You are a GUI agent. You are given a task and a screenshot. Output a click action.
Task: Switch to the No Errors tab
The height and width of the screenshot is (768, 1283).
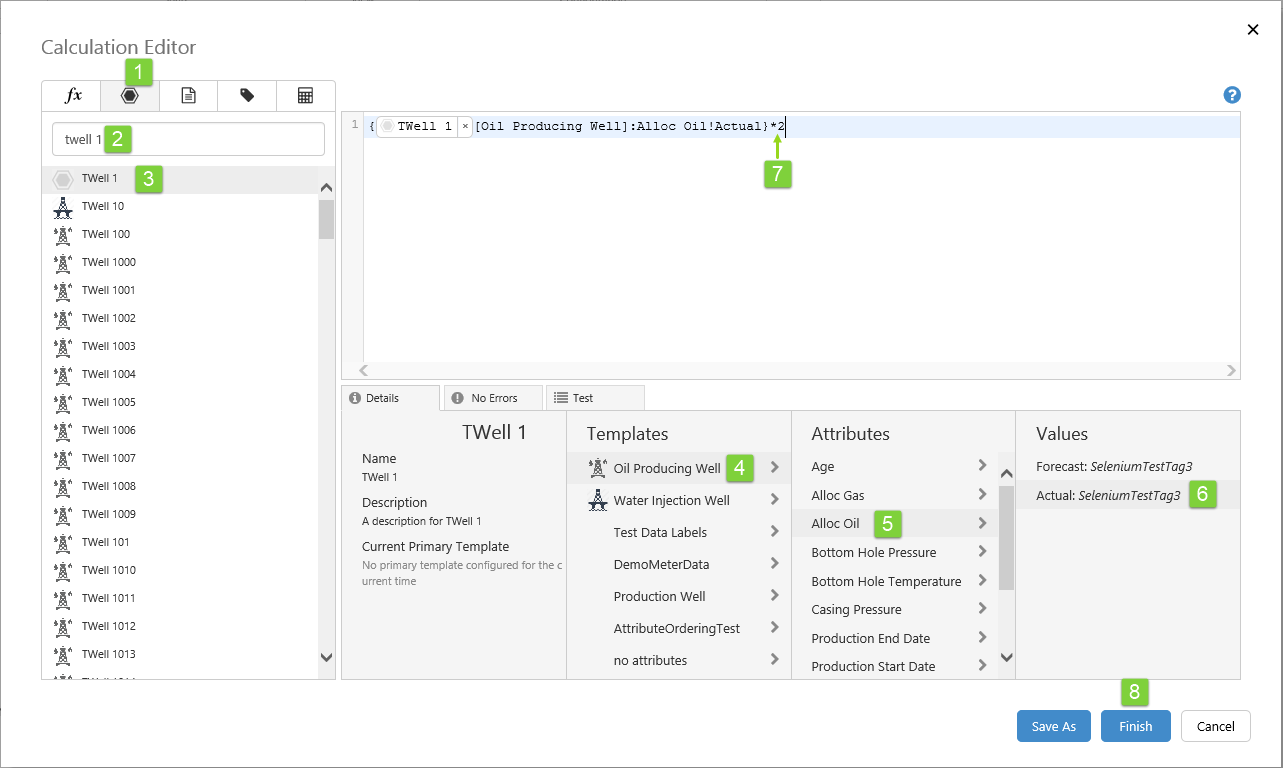coord(494,398)
